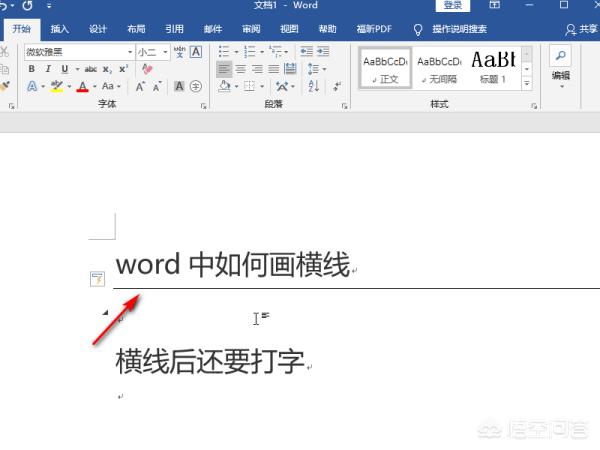Expand underline style dropdown arrow
The width and height of the screenshot is (600, 450).
click(x=77, y=69)
